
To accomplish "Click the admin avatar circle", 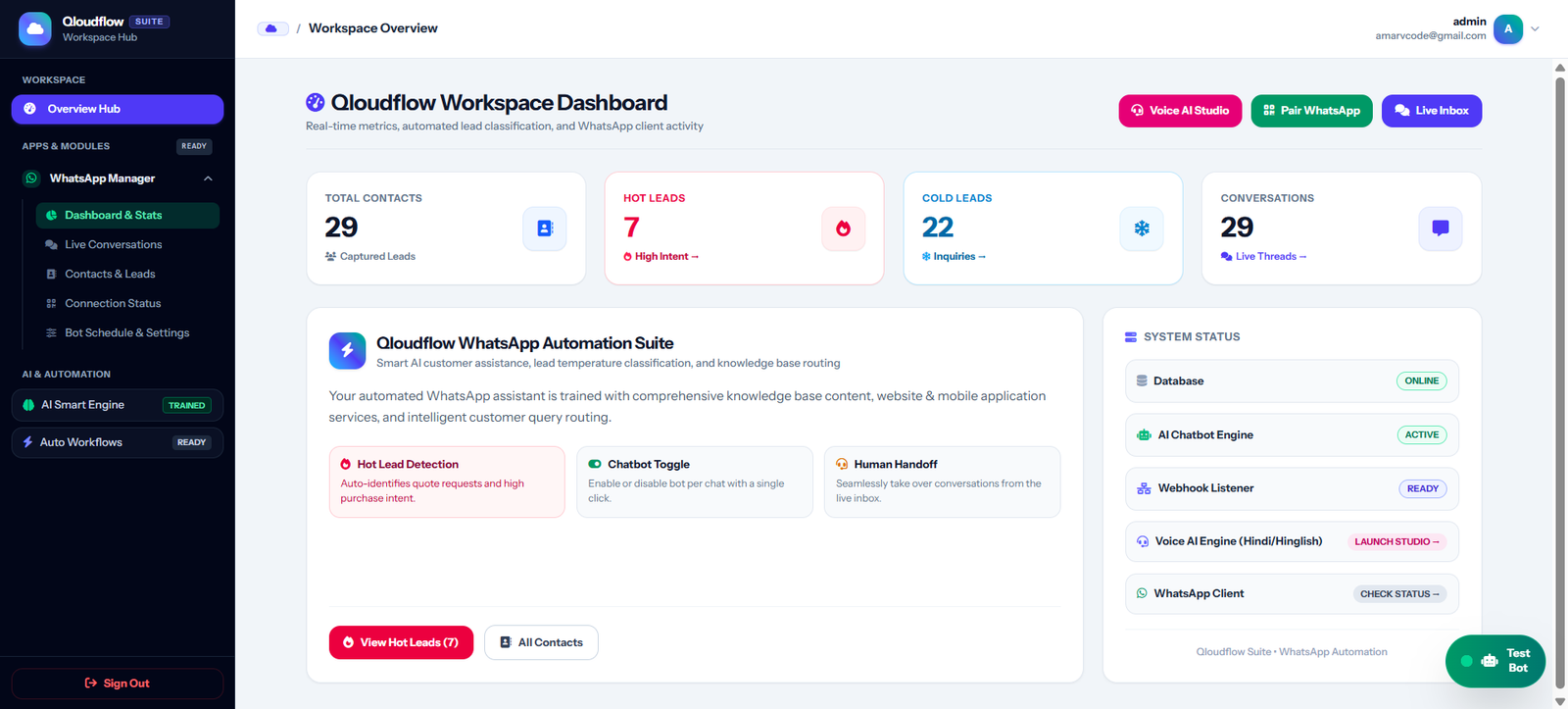I will pyautogui.click(x=1507, y=28).
